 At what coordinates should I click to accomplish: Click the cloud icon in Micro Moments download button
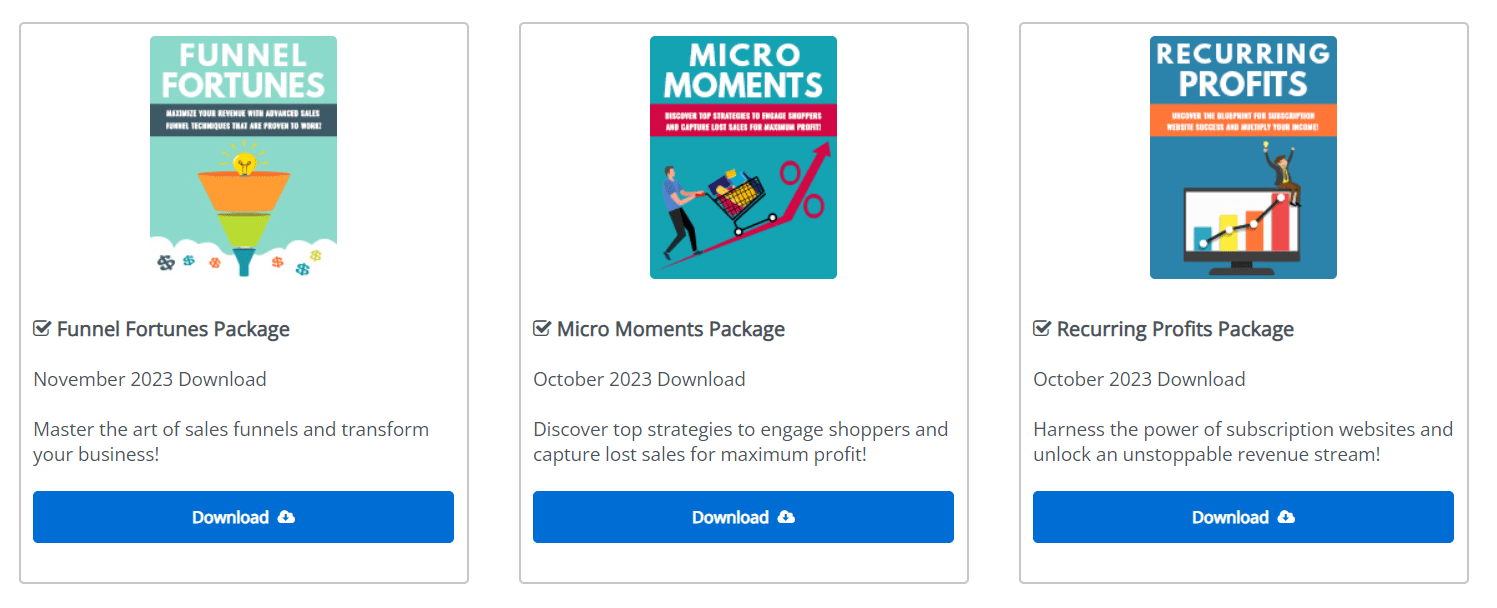[786, 517]
